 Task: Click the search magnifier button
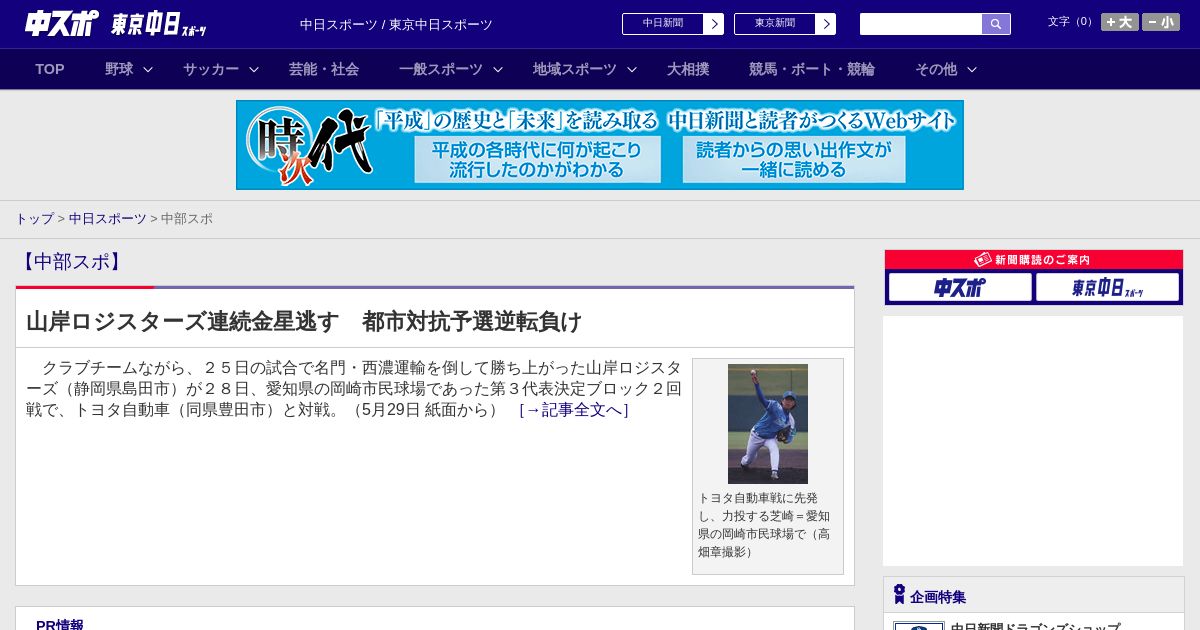pyautogui.click(x=996, y=24)
